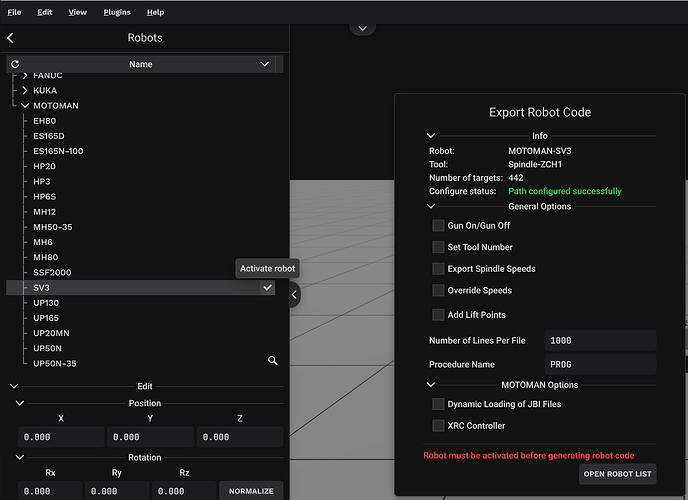This screenshot has height=500, width=688.
Task: Collapse the MOTOMAN robot group
Action: pyautogui.click(x=25, y=106)
